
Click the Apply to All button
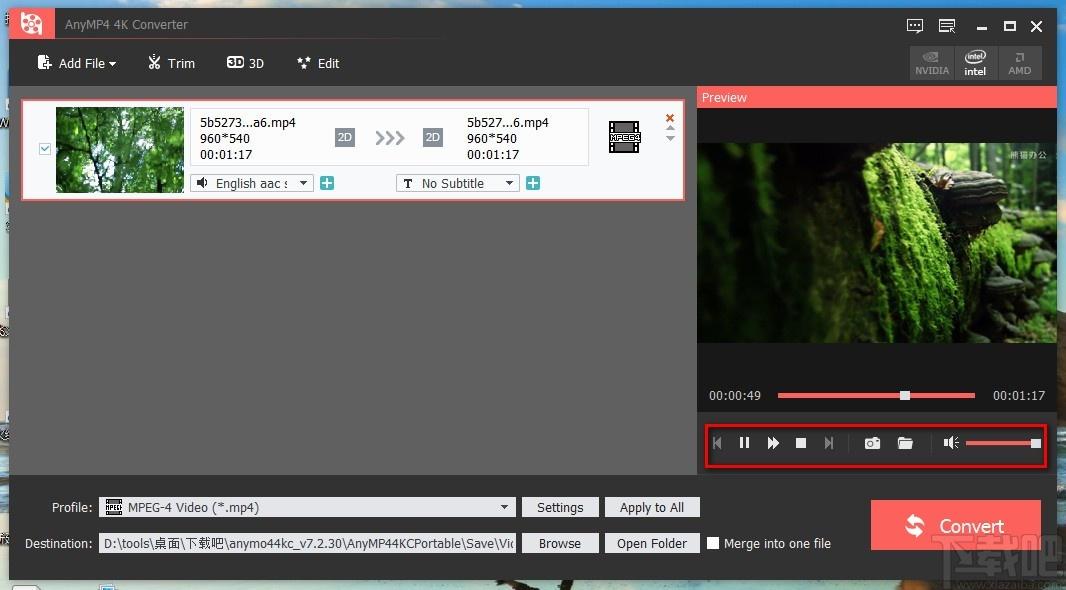(x=652, y=507)
